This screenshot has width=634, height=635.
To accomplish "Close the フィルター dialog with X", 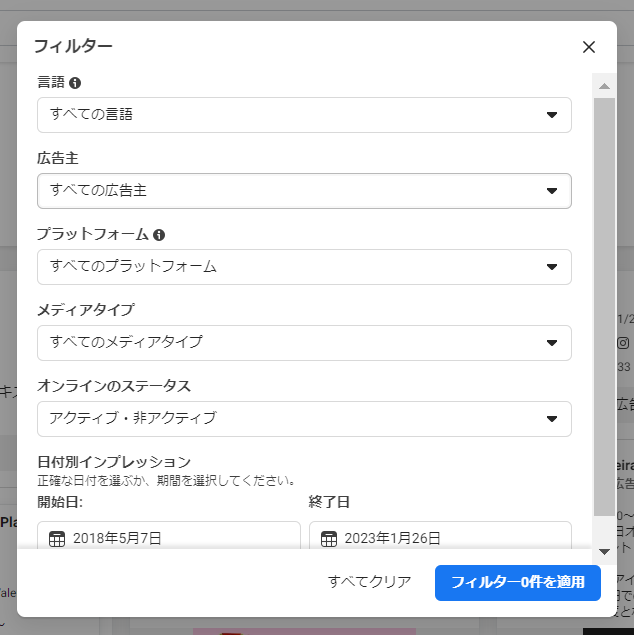I will coord(589,47).
